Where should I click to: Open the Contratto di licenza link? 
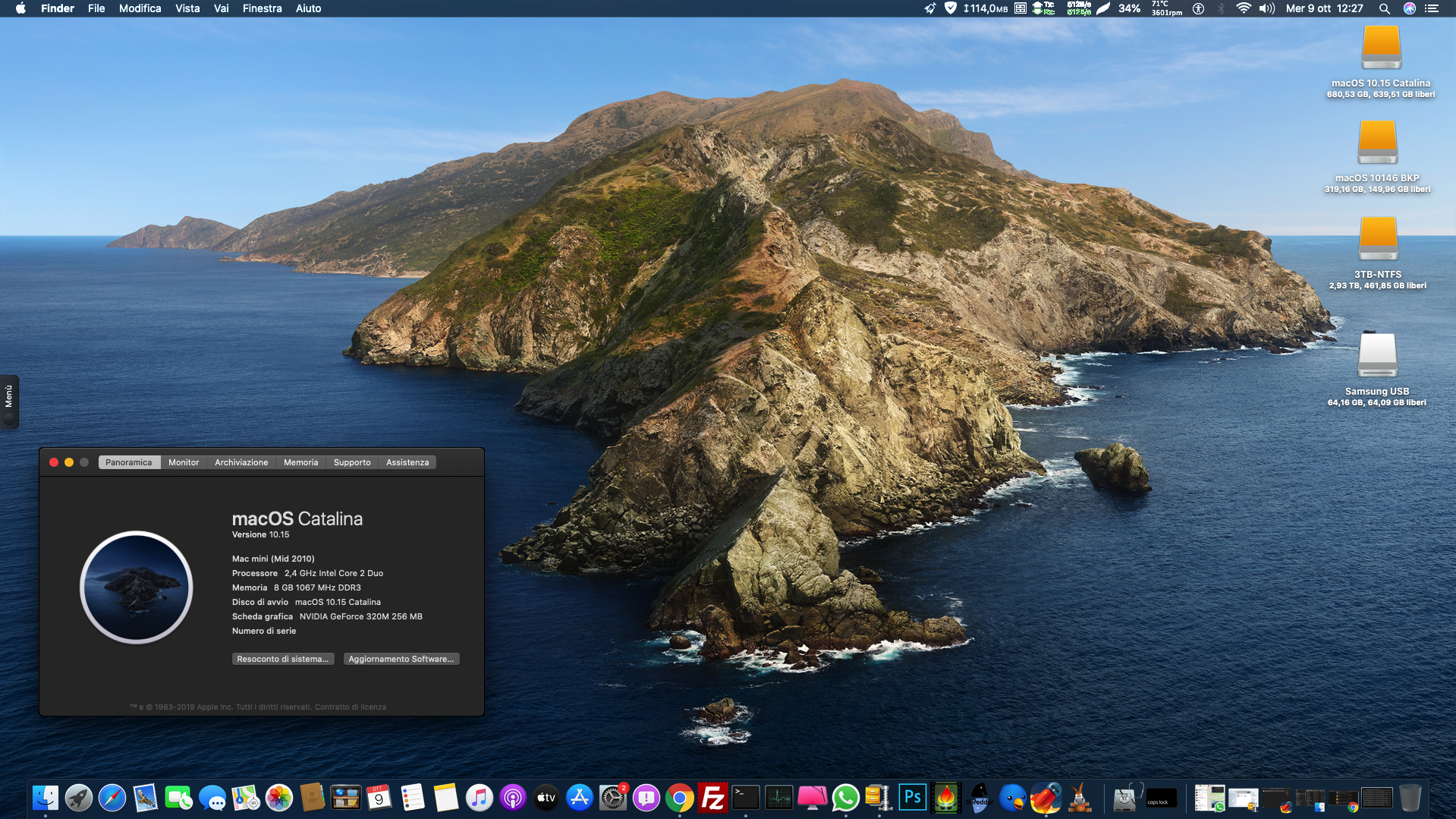(351, 707)
